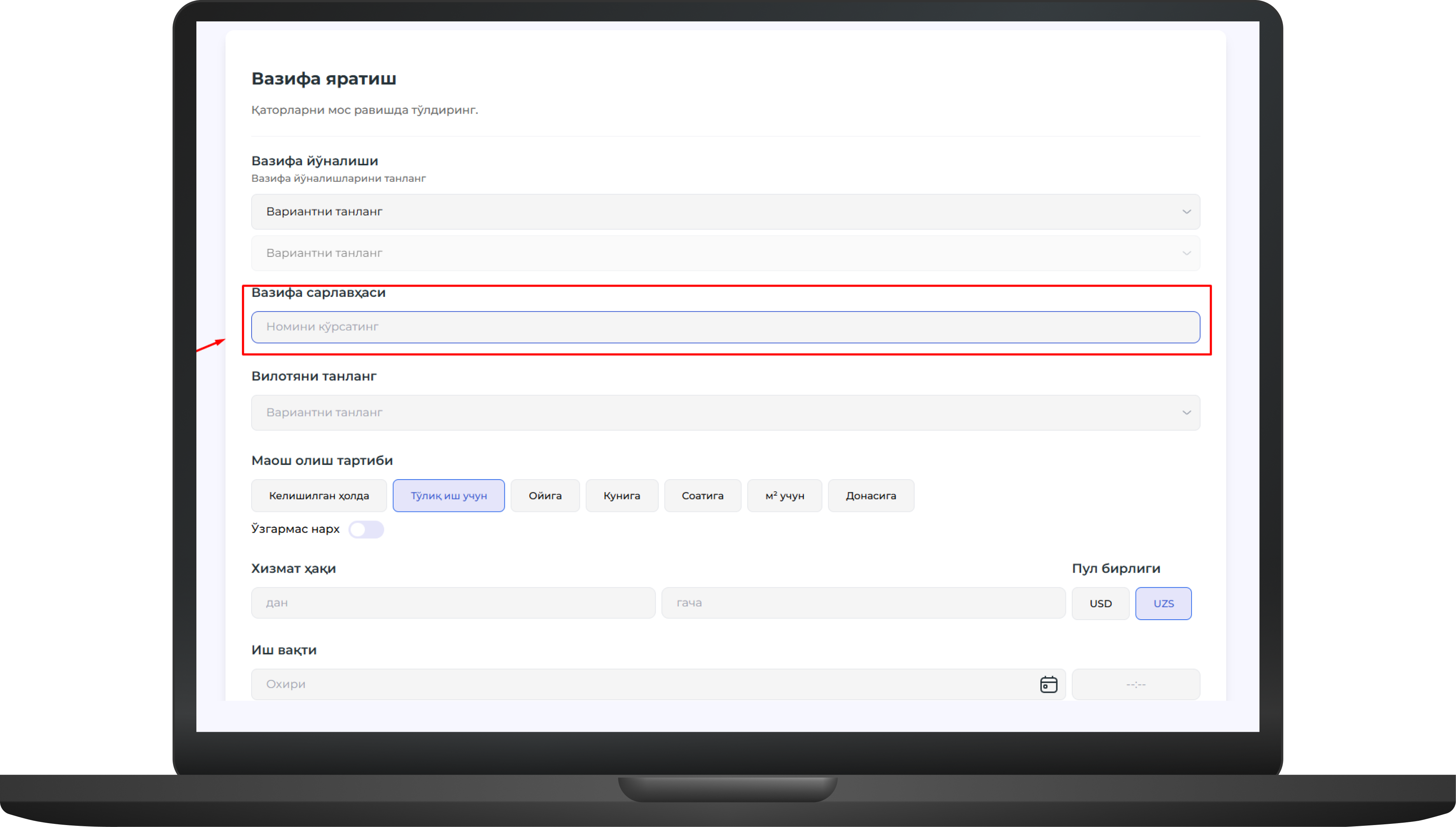Select UZS currency option

pos(1163,603)
